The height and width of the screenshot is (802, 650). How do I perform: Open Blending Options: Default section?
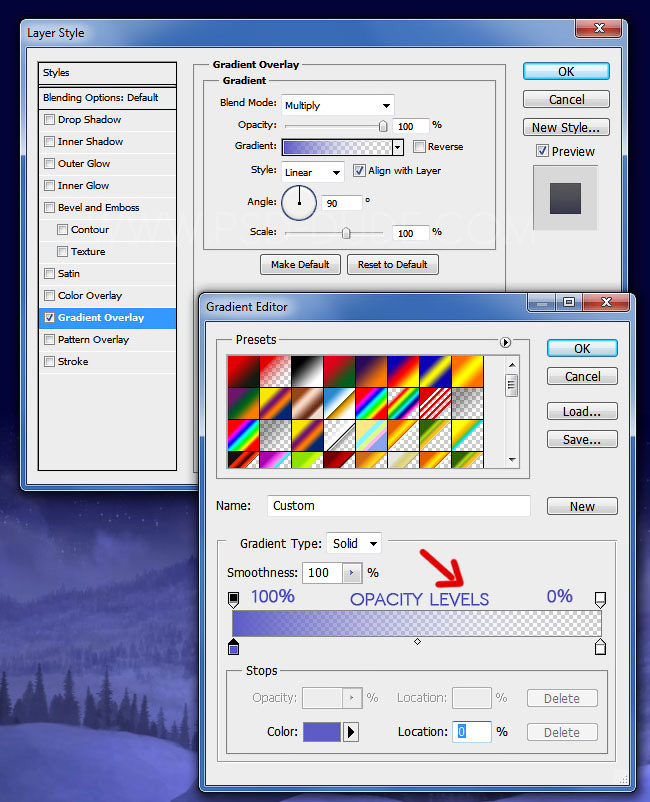click(107, 98)
